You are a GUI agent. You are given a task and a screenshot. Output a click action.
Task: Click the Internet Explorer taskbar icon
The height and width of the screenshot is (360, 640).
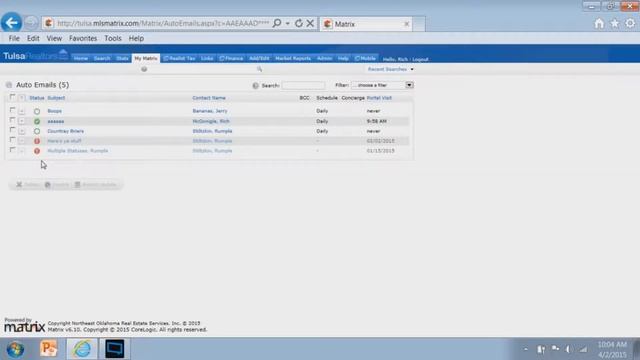click(82, 349)
